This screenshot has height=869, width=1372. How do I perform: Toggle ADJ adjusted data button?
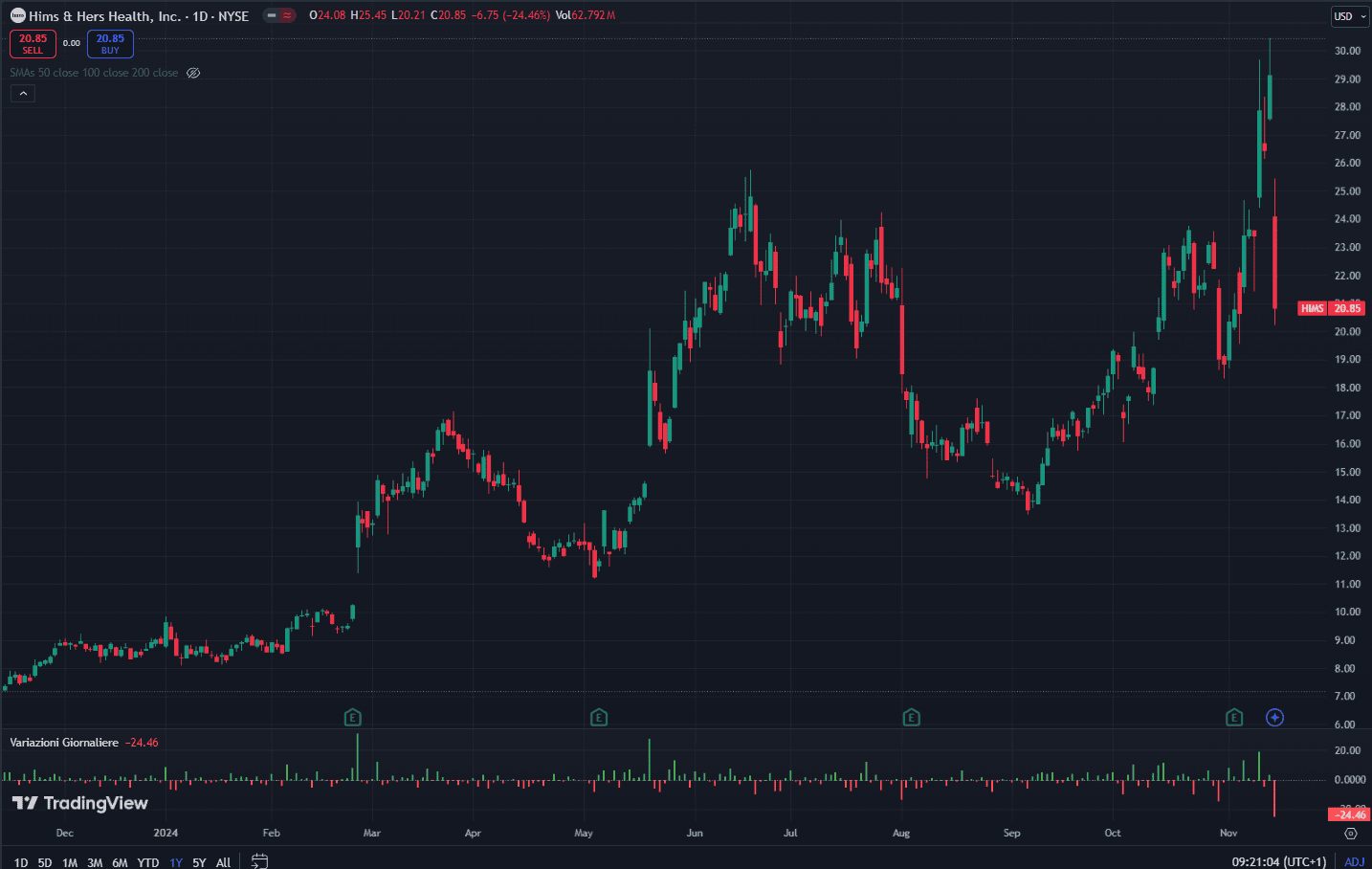click(1355, 862)
